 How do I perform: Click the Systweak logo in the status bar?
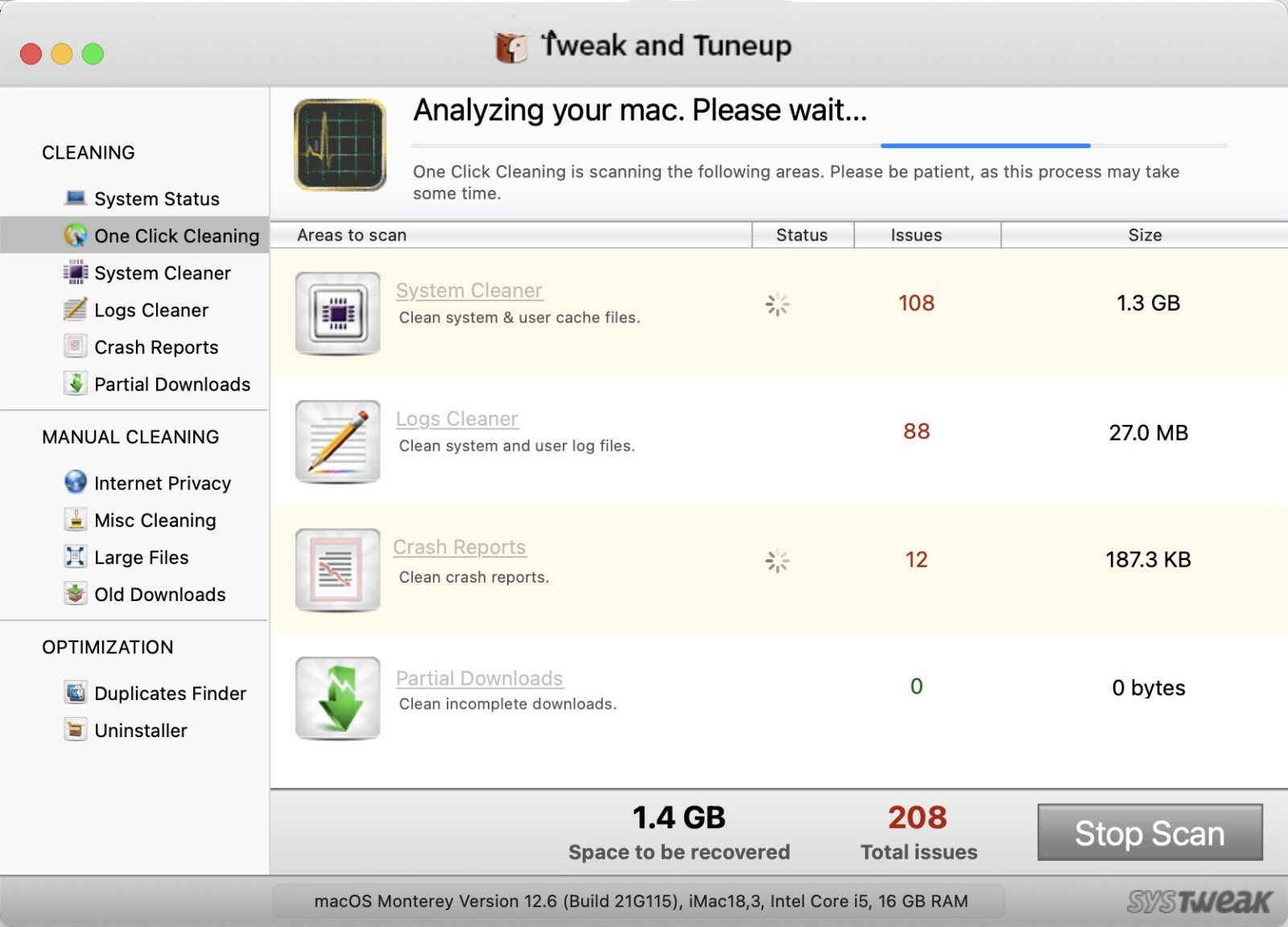[1199, 901]
